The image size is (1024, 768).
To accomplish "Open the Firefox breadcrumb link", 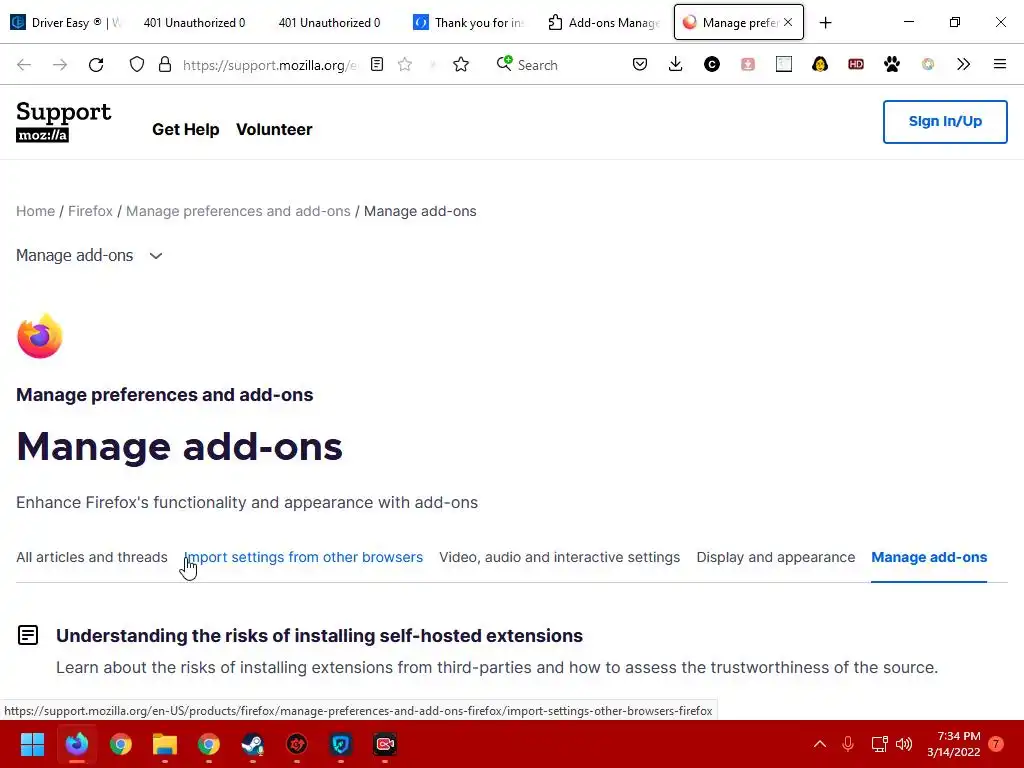I will point(90,211).
